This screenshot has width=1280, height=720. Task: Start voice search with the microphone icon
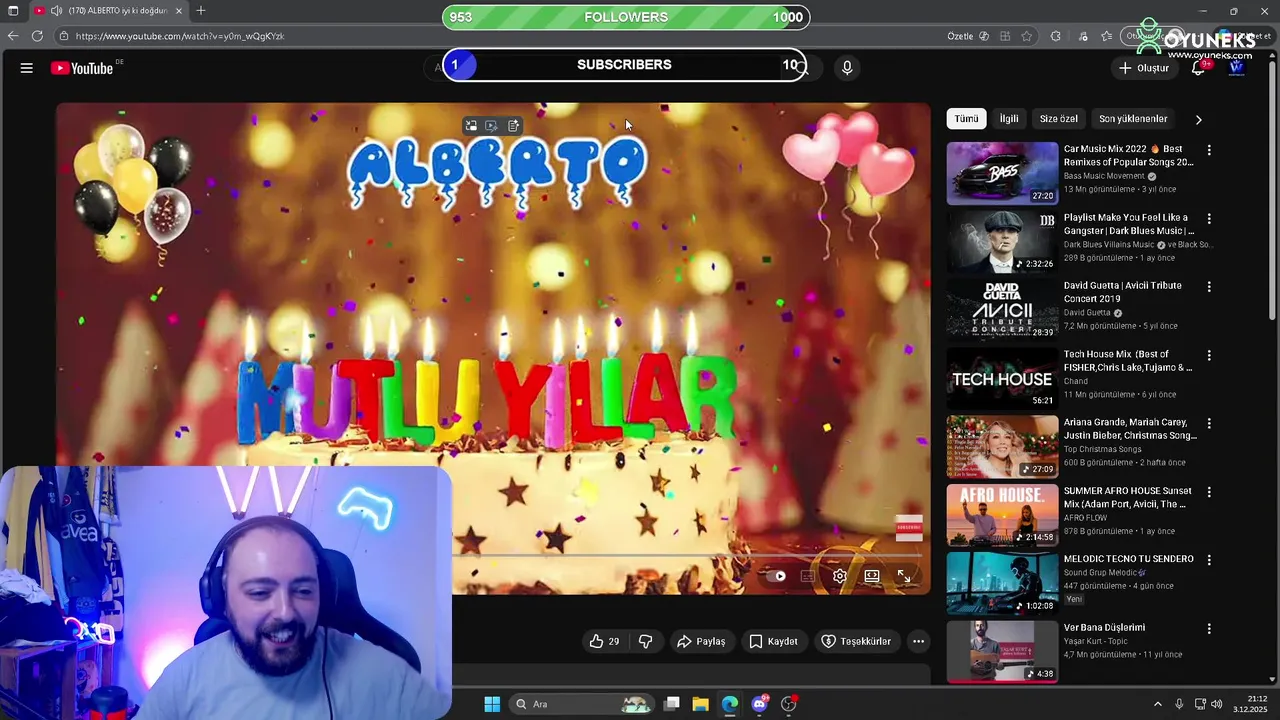tap(847, 68)
